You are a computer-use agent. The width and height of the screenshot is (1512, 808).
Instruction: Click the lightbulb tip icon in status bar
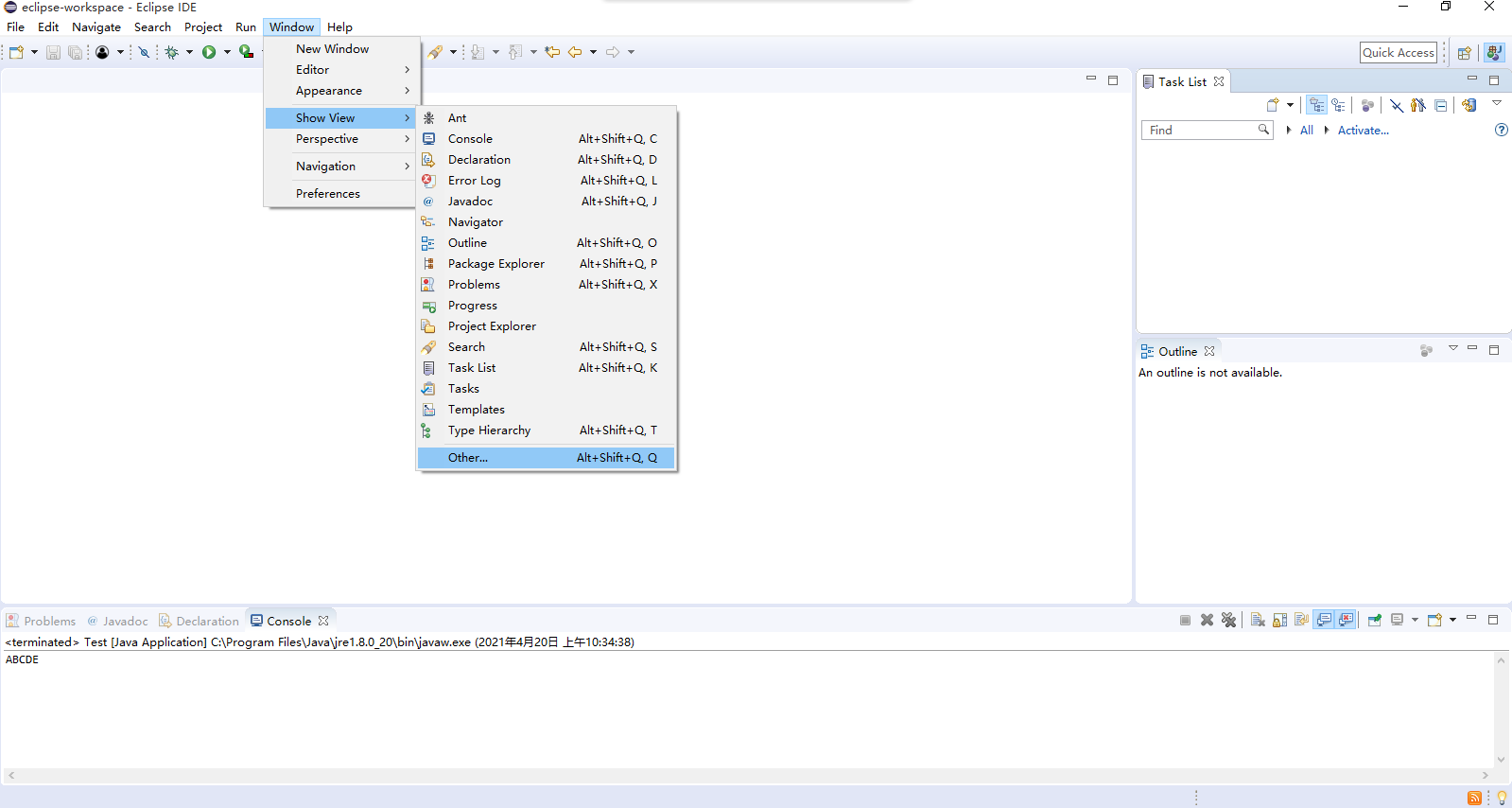(1502, 798)
